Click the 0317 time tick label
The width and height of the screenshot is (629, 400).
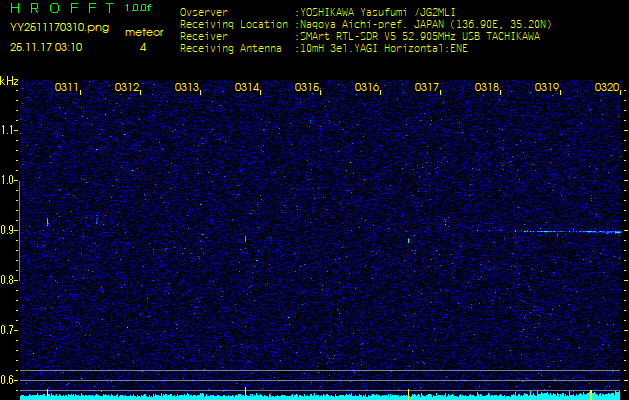(x=427, y=88)
